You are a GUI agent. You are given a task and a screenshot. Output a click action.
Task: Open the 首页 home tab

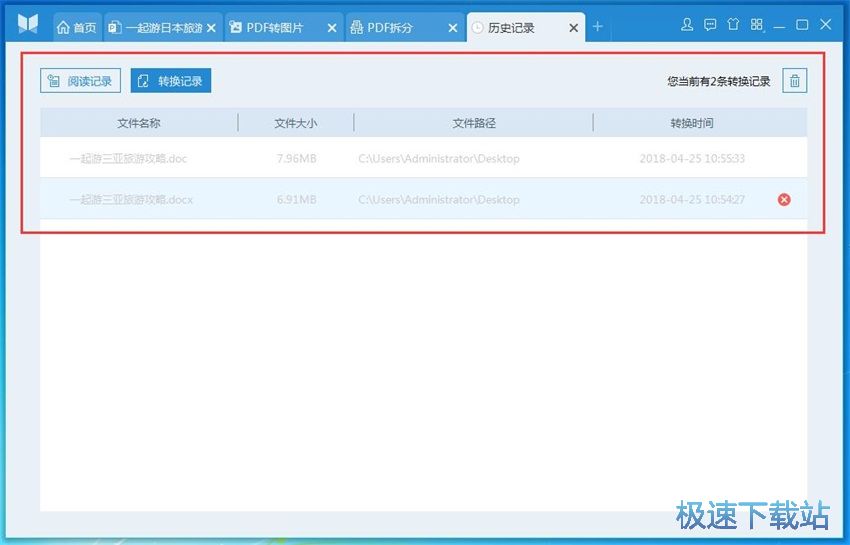coord(76,27)
